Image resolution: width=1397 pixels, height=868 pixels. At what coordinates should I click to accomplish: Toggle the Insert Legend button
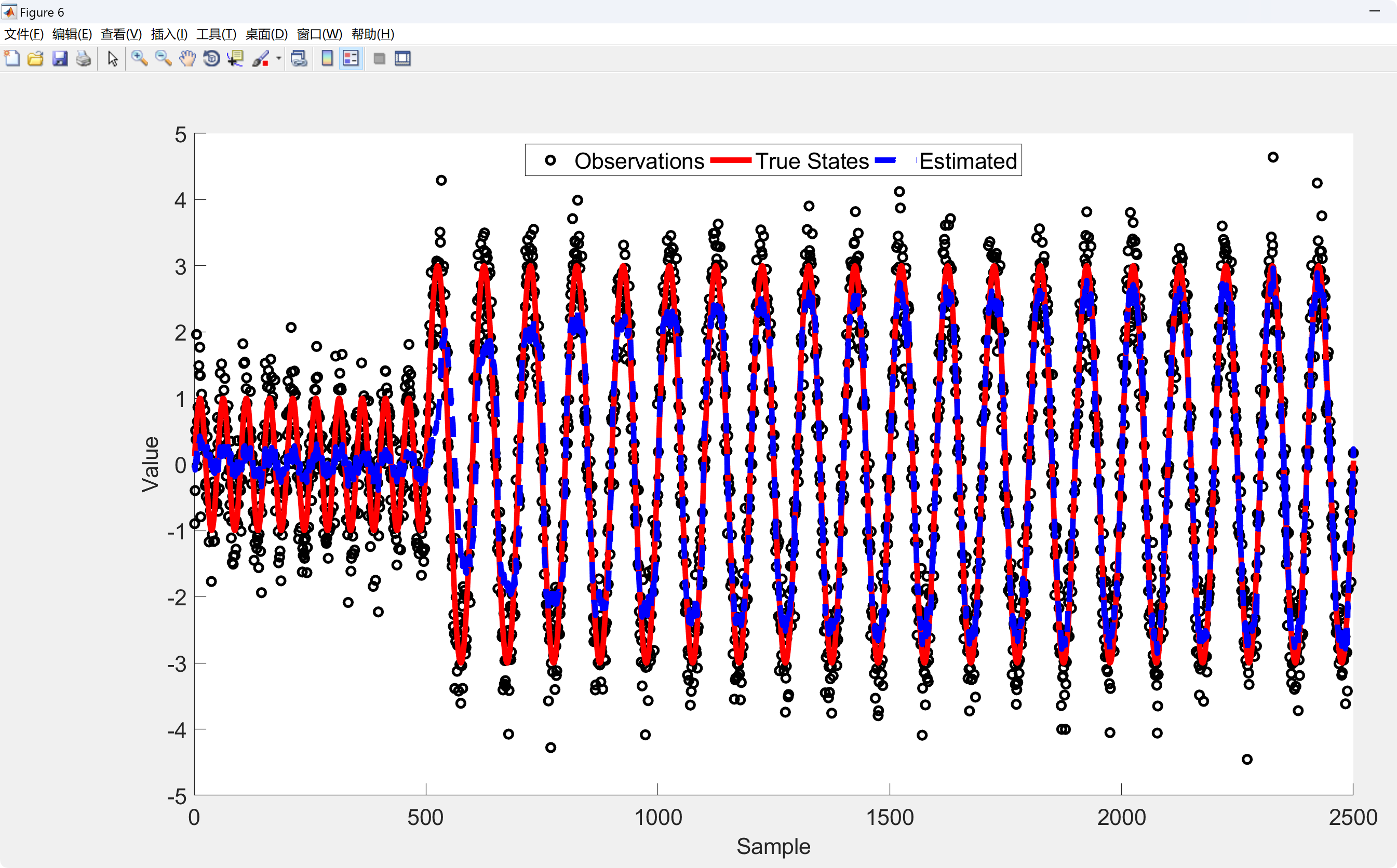click(351, 59)
